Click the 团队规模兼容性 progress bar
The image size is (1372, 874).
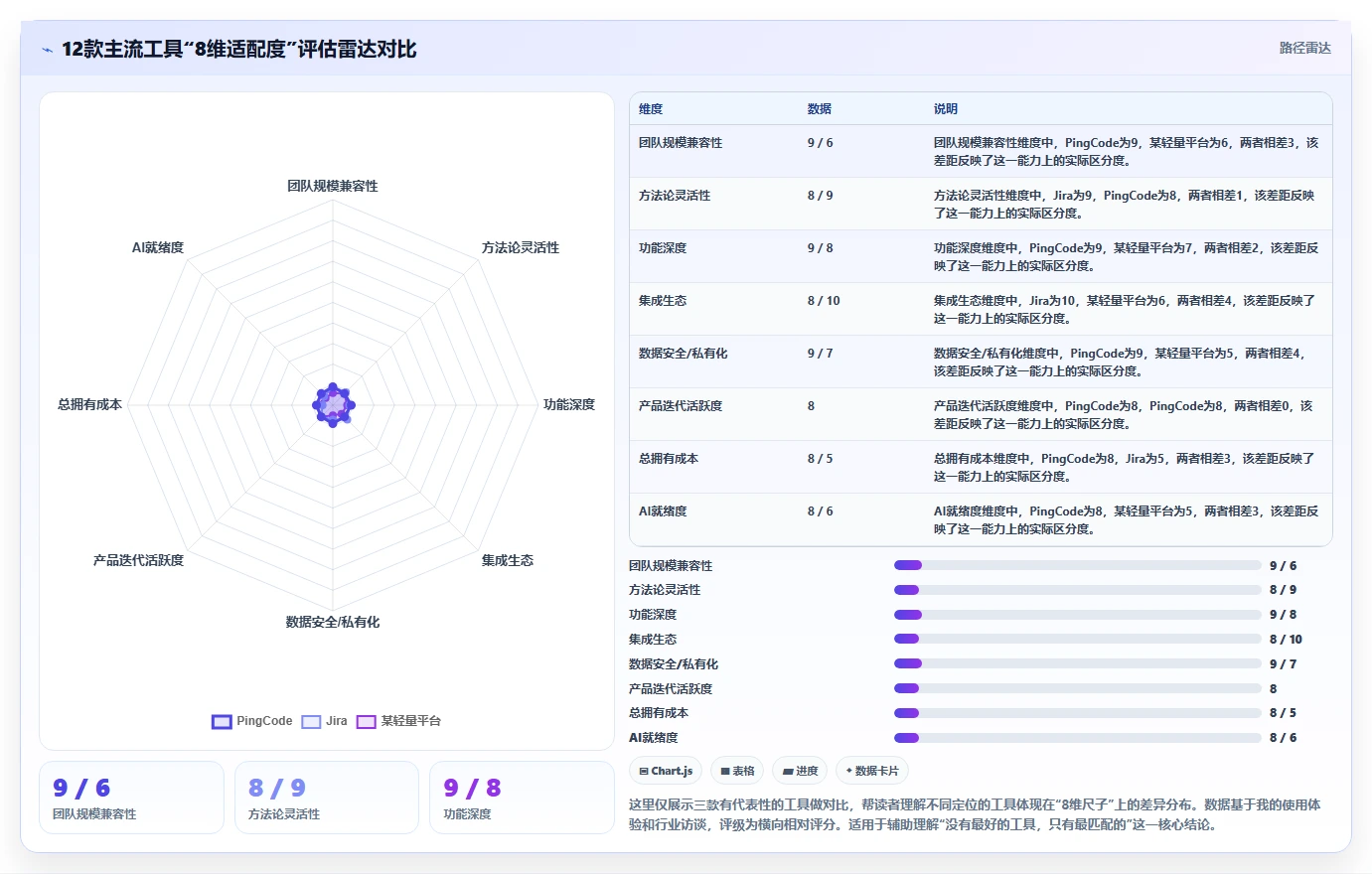(x=1077, y=565)
